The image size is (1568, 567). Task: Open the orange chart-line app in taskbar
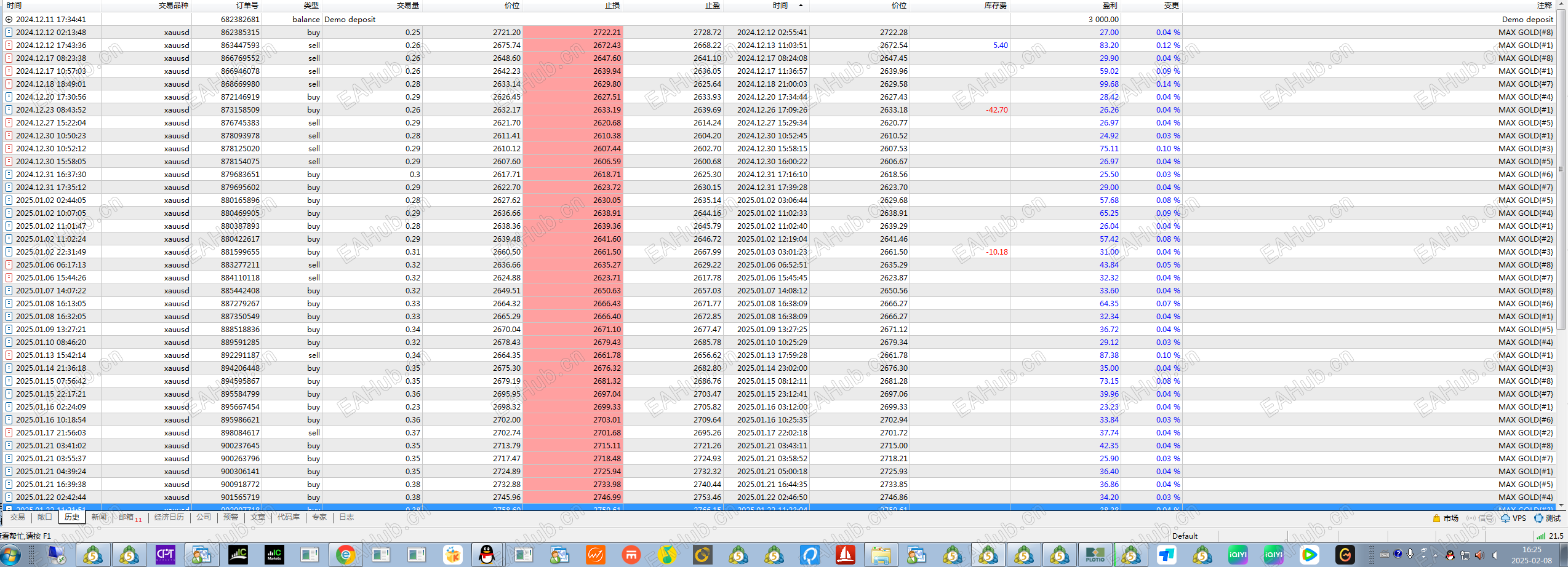pos(595,555)
